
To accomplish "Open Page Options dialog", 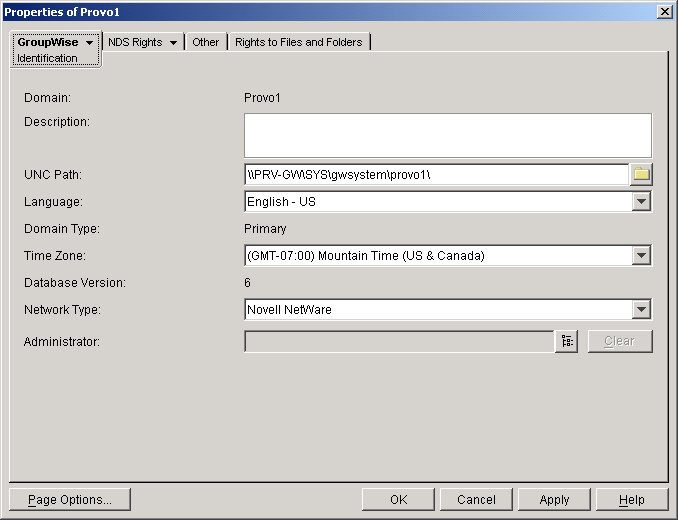I will [x=70, y=500].
